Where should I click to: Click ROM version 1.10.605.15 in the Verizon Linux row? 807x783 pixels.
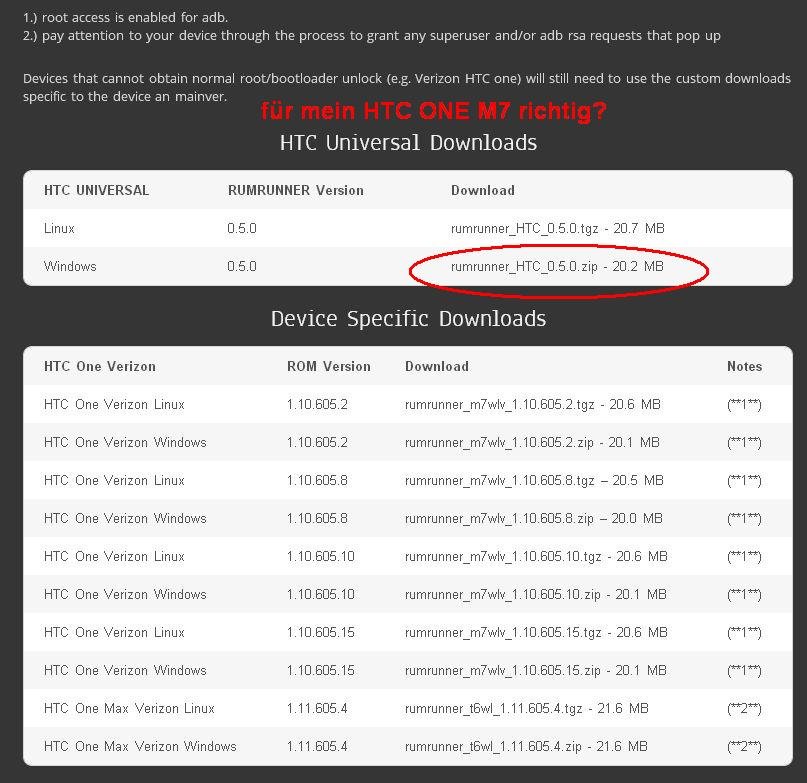pyautogui.click(x=321, y=632)
